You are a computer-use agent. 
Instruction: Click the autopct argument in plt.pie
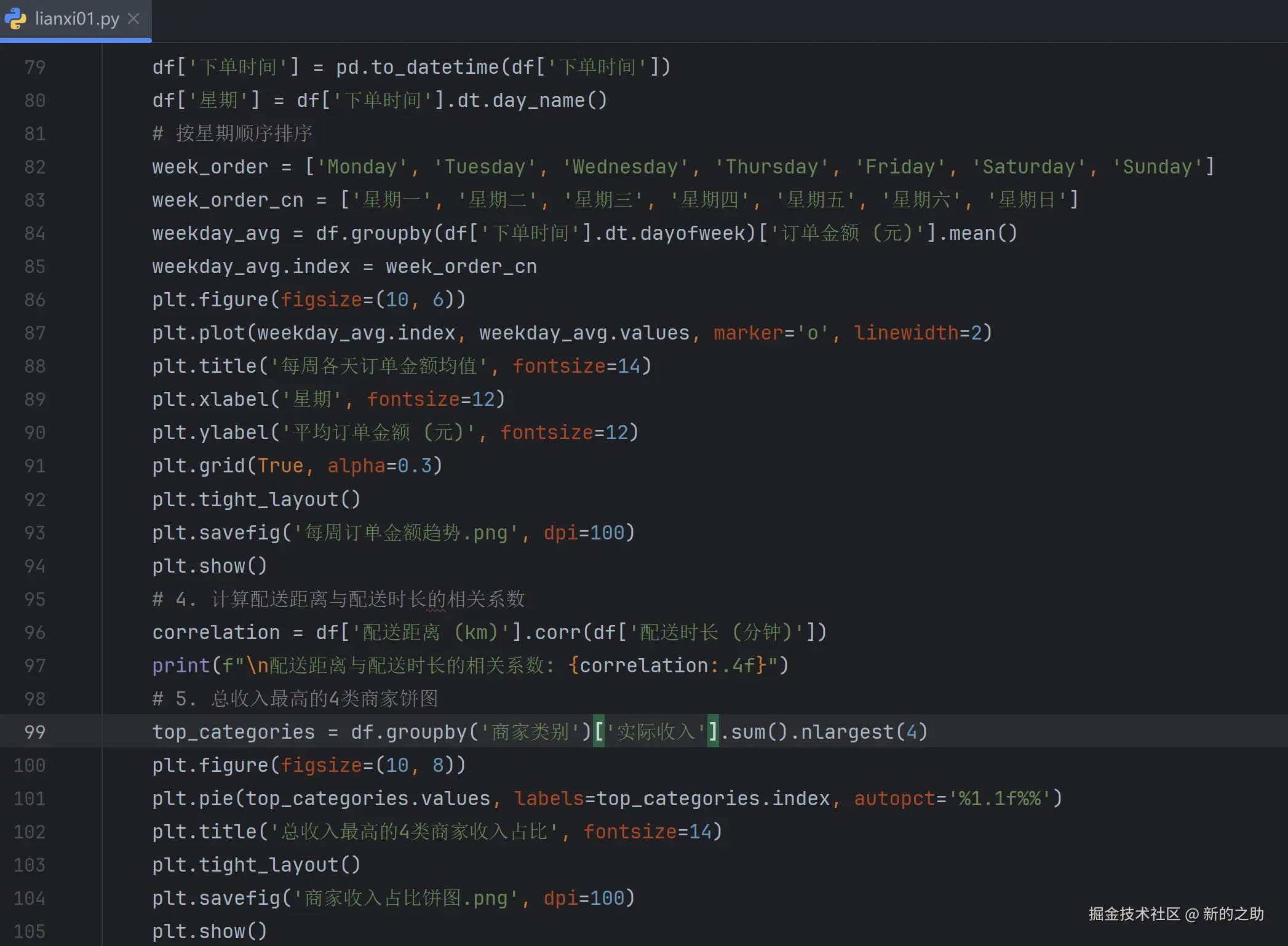click(894, 798)
